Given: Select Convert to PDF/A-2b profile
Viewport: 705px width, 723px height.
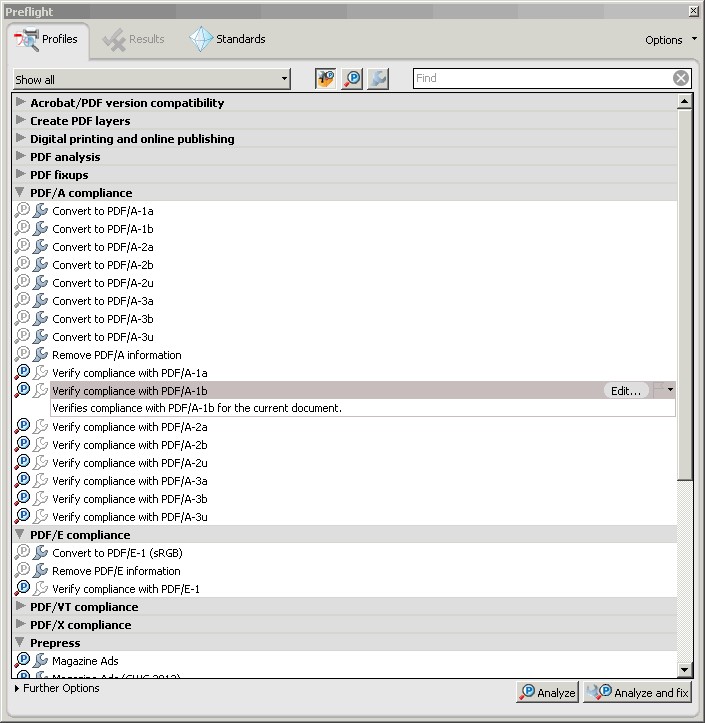Looking at the screenshot, I should coord(103,265).
